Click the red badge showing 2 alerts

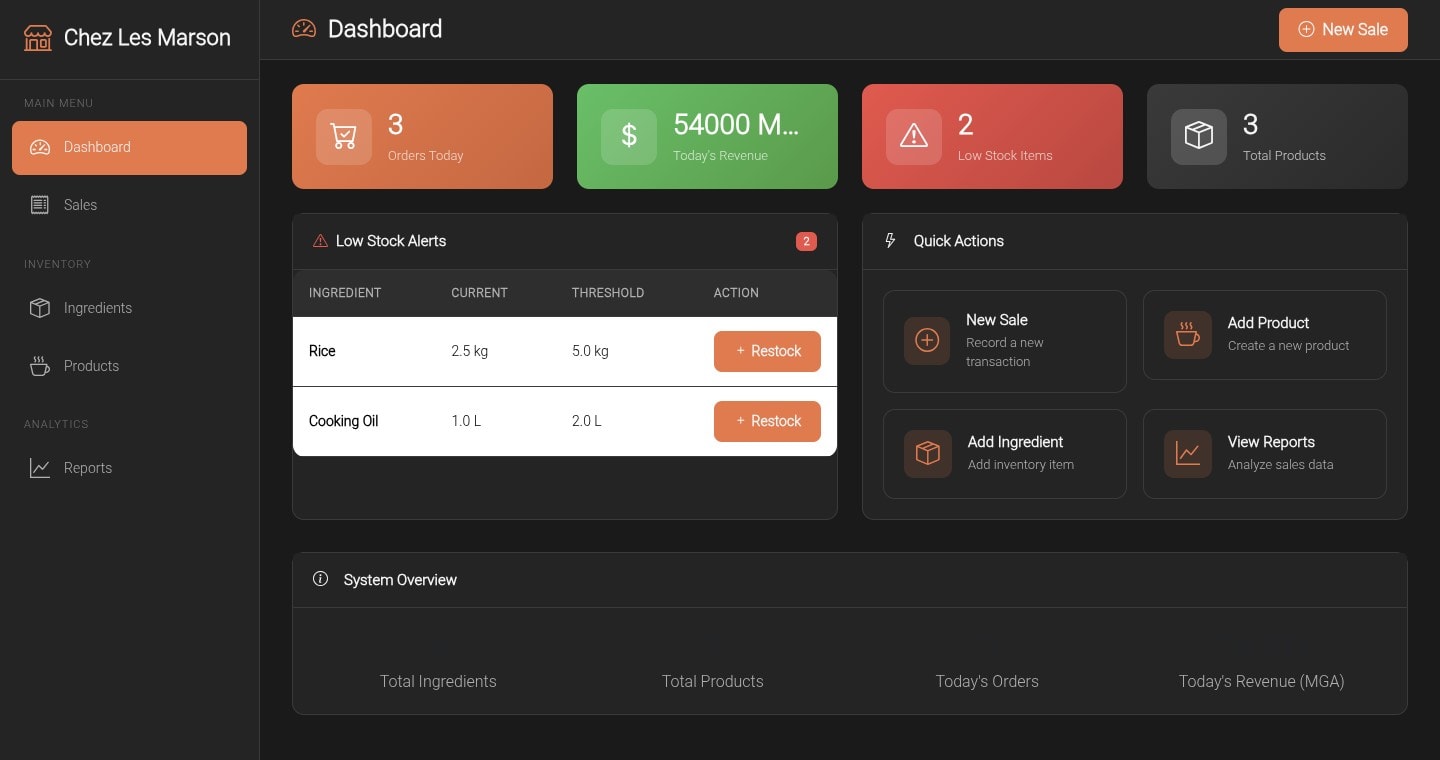pyautogui.click(x=806, y=241)
